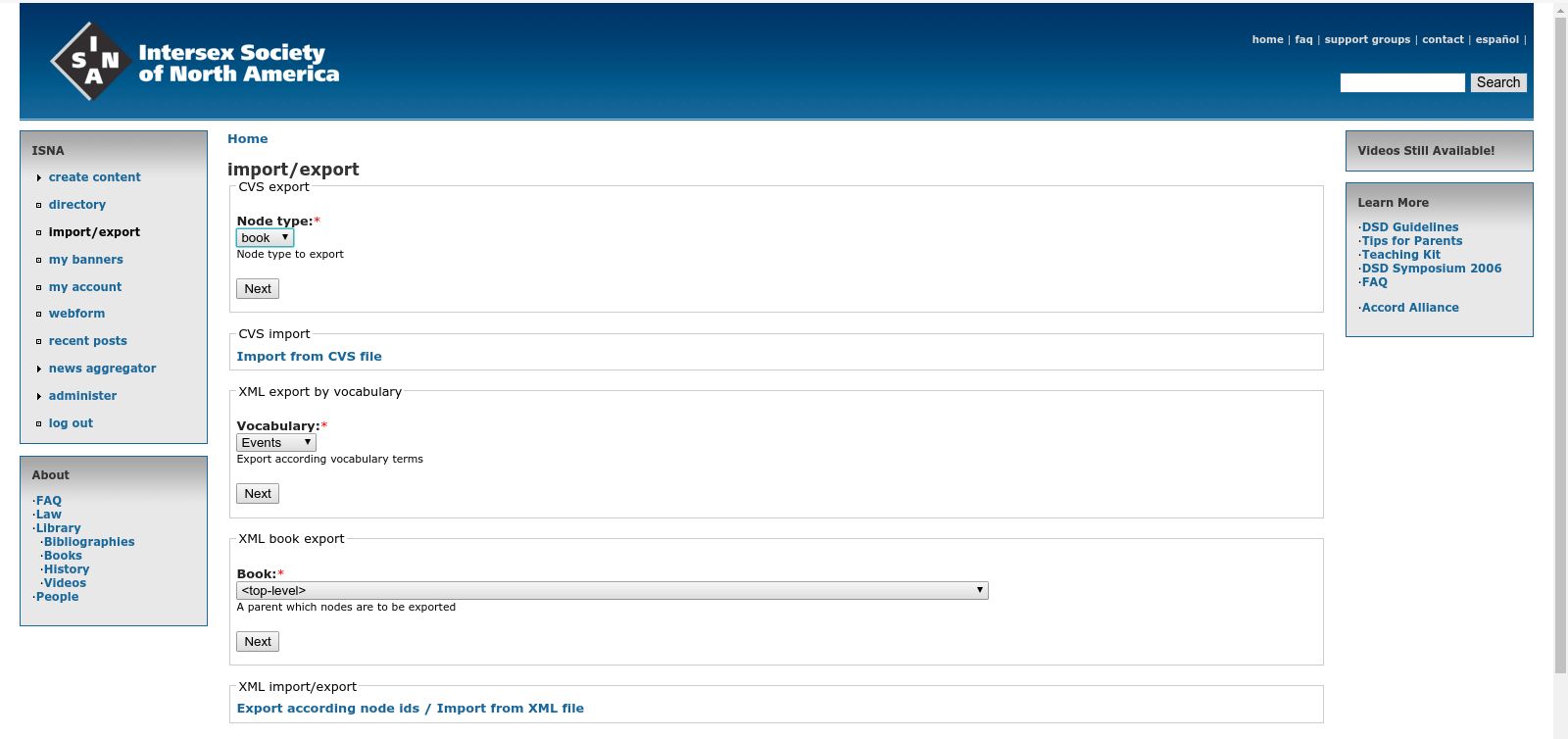Open contact in the header menu
This screenshot has height=739, width=1568.
coord(1443,40)
